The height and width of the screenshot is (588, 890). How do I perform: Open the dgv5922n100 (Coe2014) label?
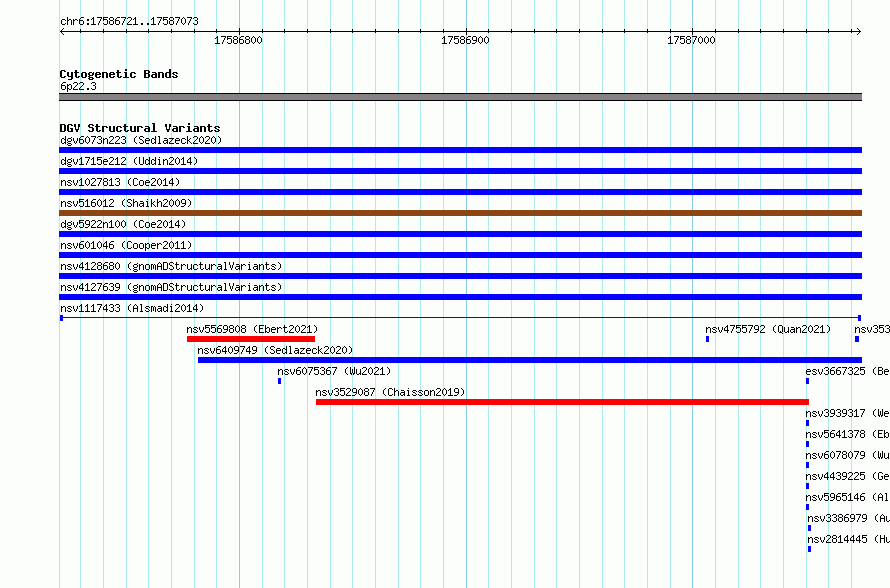pyautogui.click(x=123, y=224)
